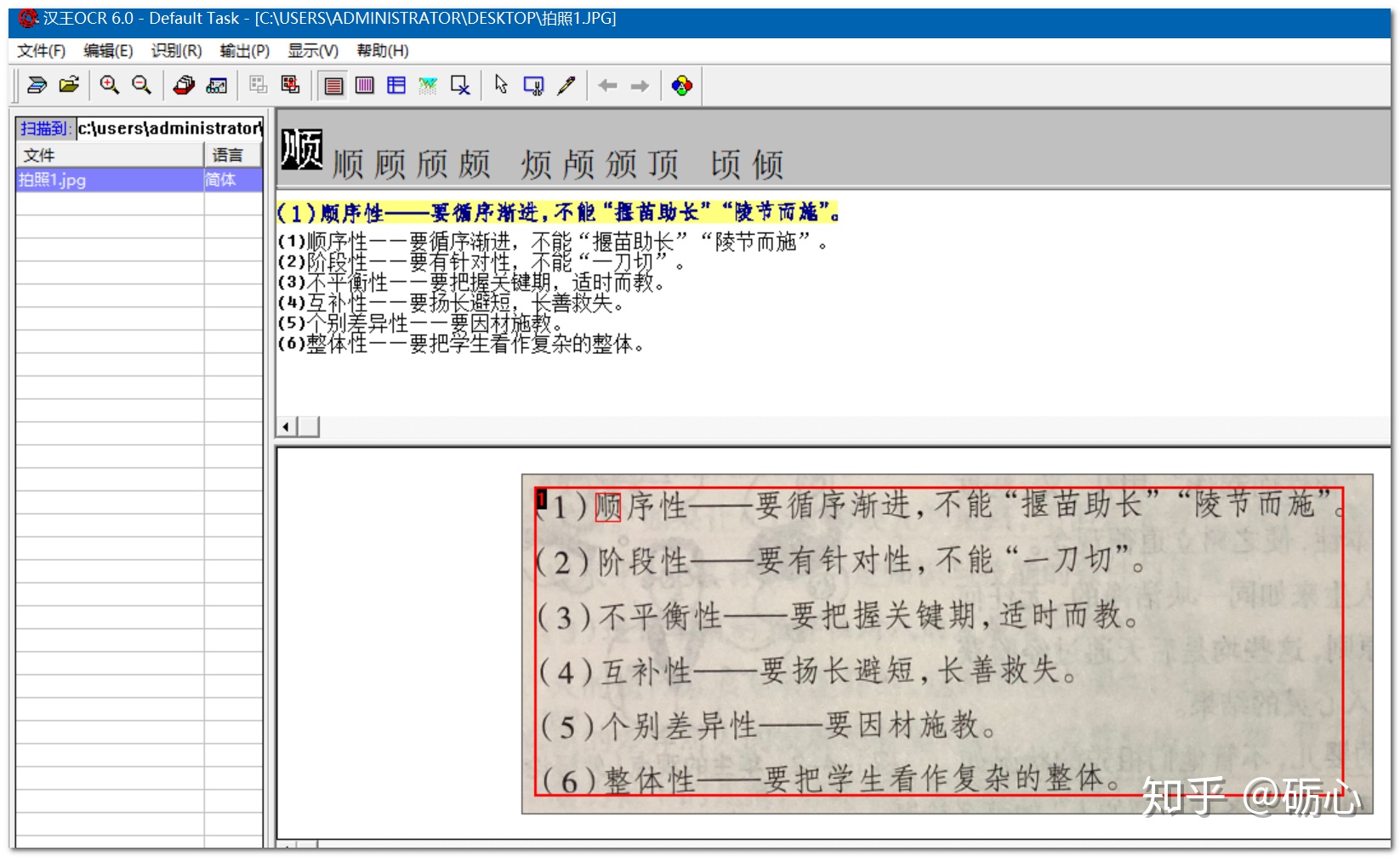This screenshot has height=857, width=1400.
Task: Click recognized line (5)个别差异性
Action: (420, 323)
